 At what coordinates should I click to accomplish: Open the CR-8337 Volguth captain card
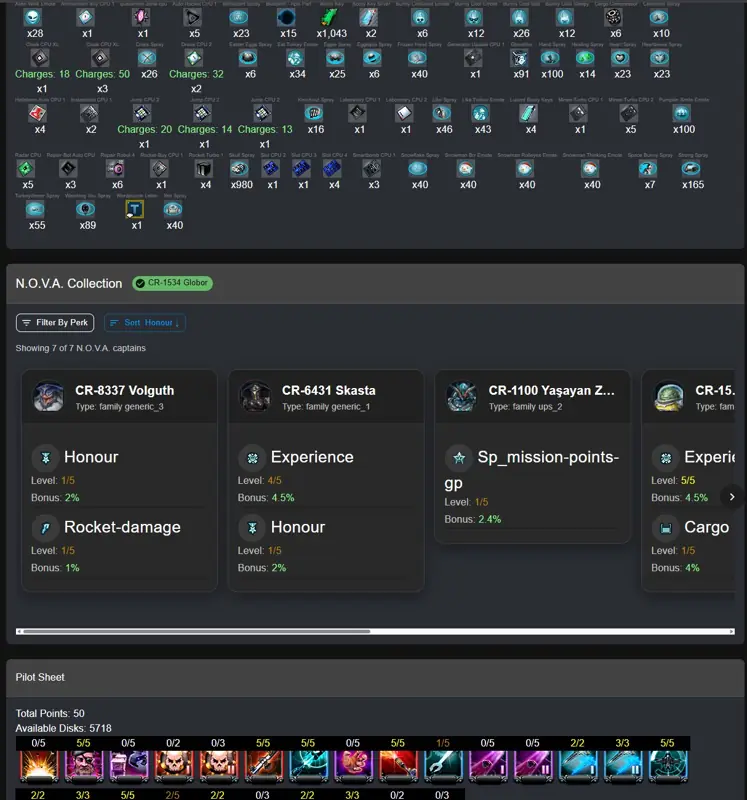pos(119,481)
